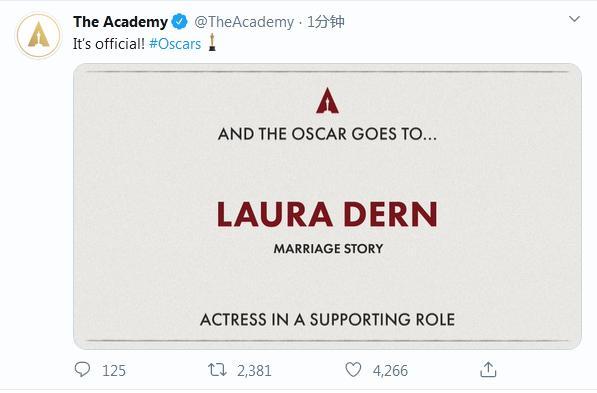Click the reply speech bubble icon
This screenshot has width=597, height=393.
[x=82, y=369]
